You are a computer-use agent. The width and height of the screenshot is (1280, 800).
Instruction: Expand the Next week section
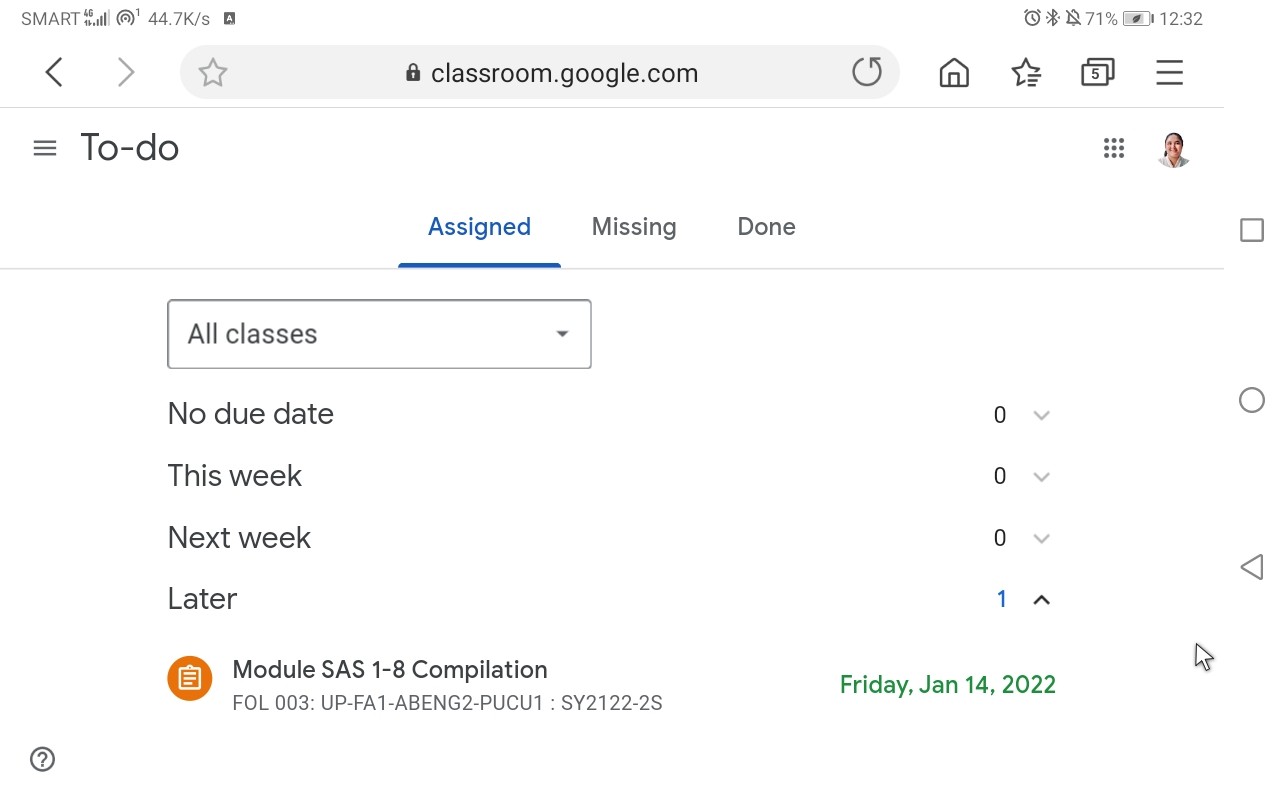pyautogui.click(x=611, y=538)
